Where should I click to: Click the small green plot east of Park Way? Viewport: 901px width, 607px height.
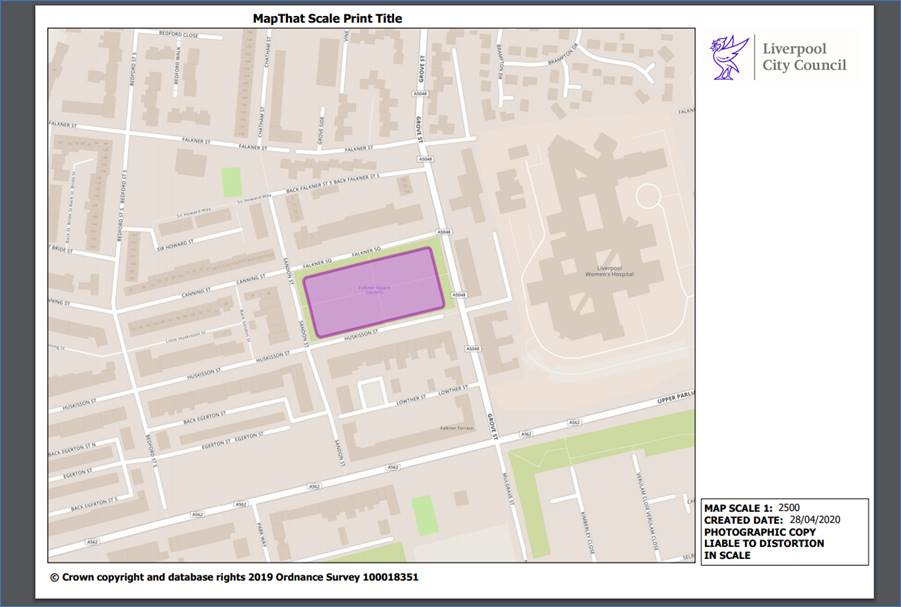click(x=425, y=516)
